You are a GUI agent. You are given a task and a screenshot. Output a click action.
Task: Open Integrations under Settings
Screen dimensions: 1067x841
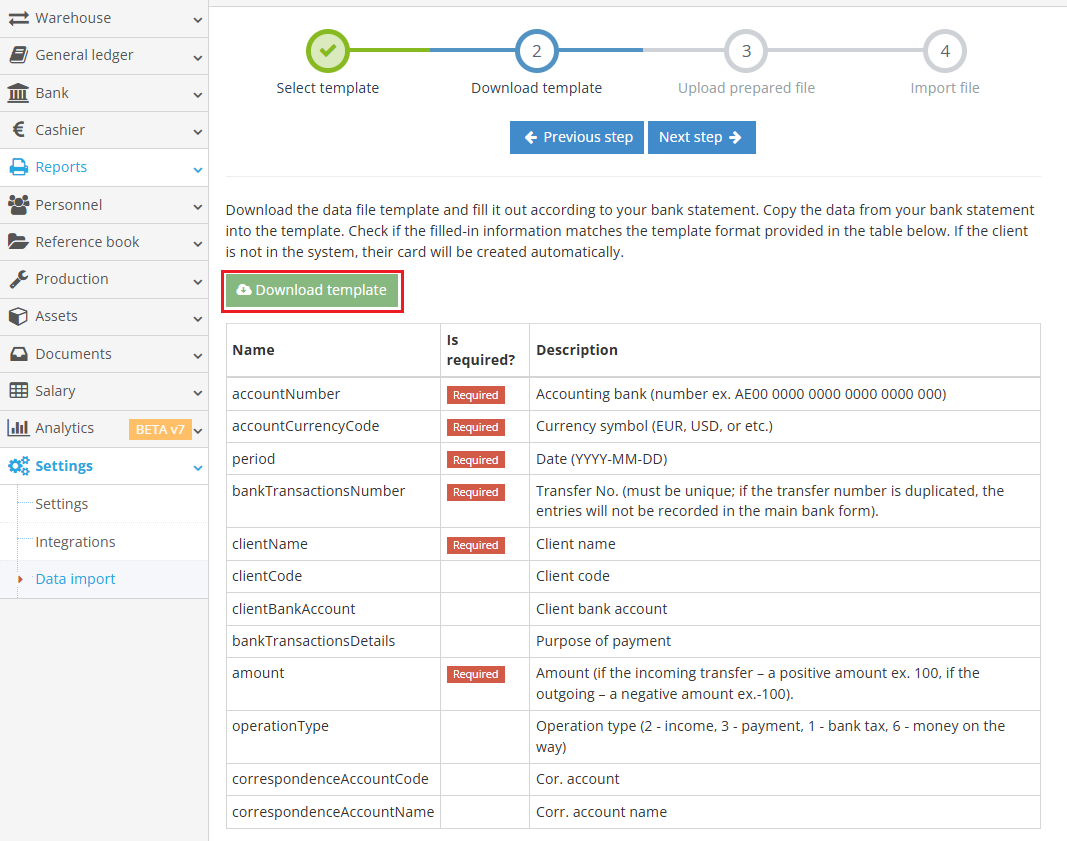click(75, 542)
